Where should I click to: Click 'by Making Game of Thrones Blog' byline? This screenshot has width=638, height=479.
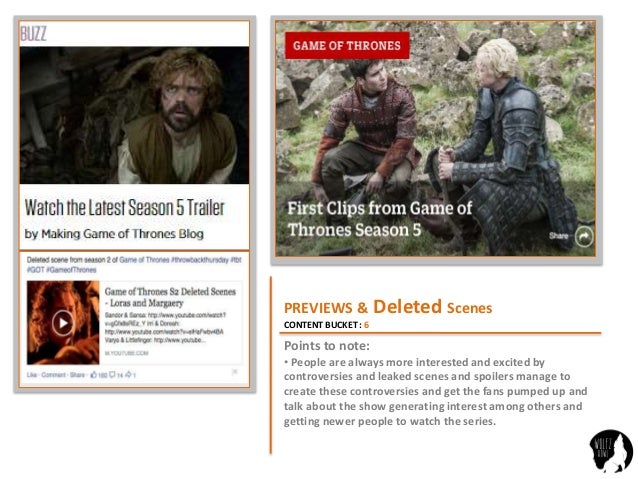pos(114,234)
